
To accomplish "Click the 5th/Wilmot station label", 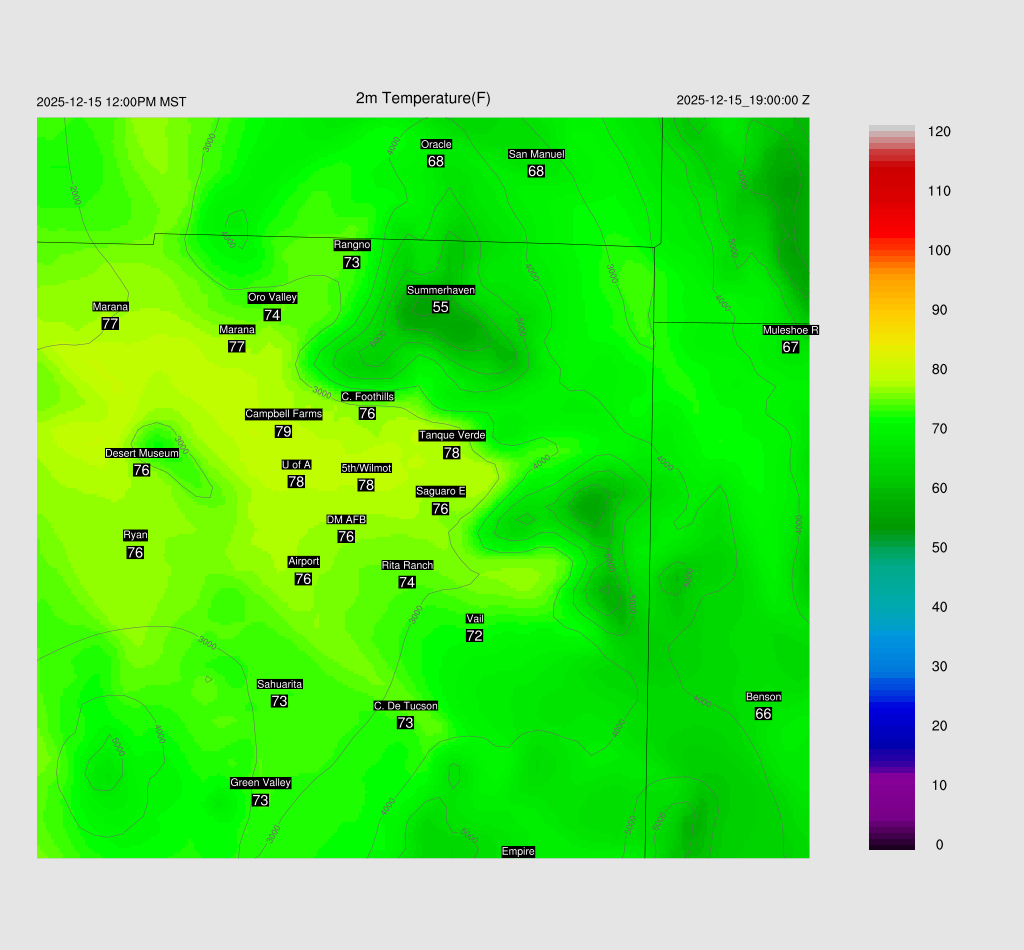I will [366, 468].
